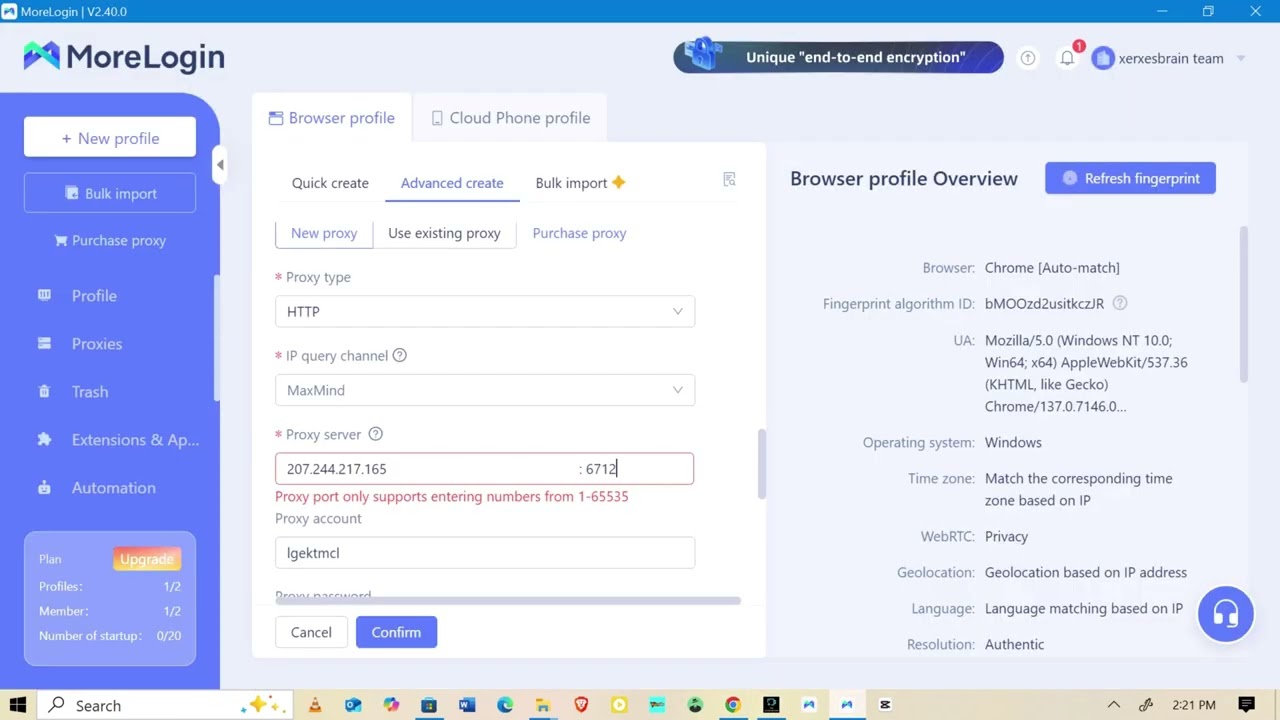Open the headset support chat button
The height and width of the screenshot is (720, 1280).
tap(1225, 613)
